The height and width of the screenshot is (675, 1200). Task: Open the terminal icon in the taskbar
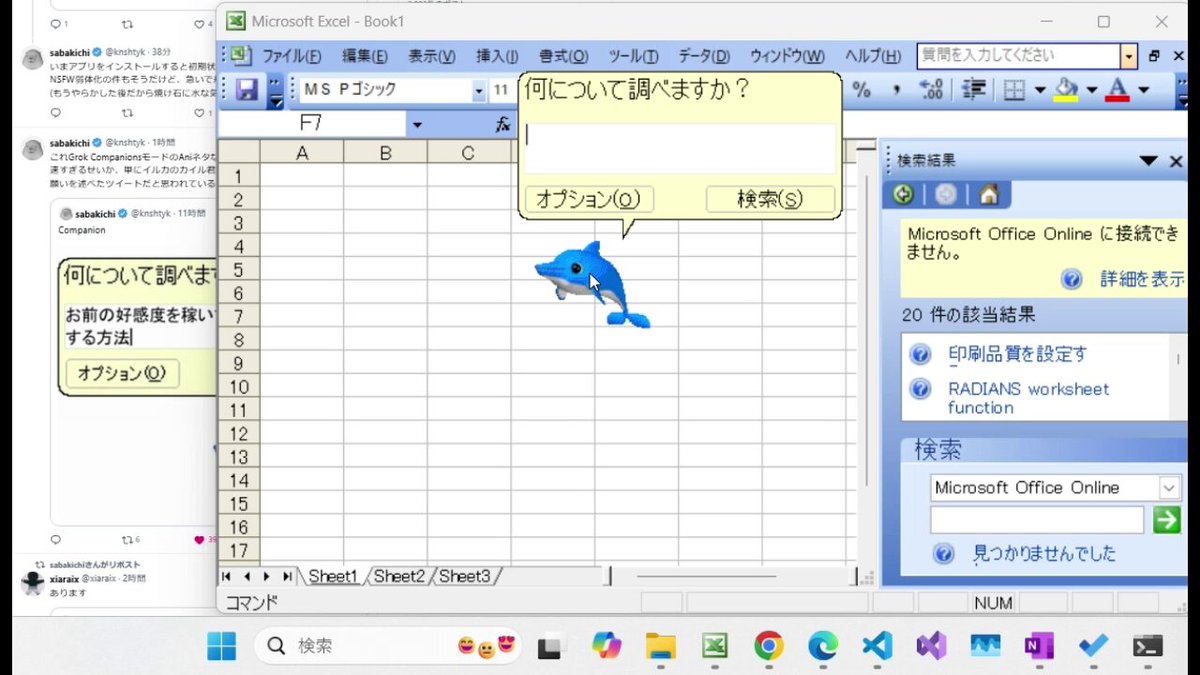(1147, 646)
